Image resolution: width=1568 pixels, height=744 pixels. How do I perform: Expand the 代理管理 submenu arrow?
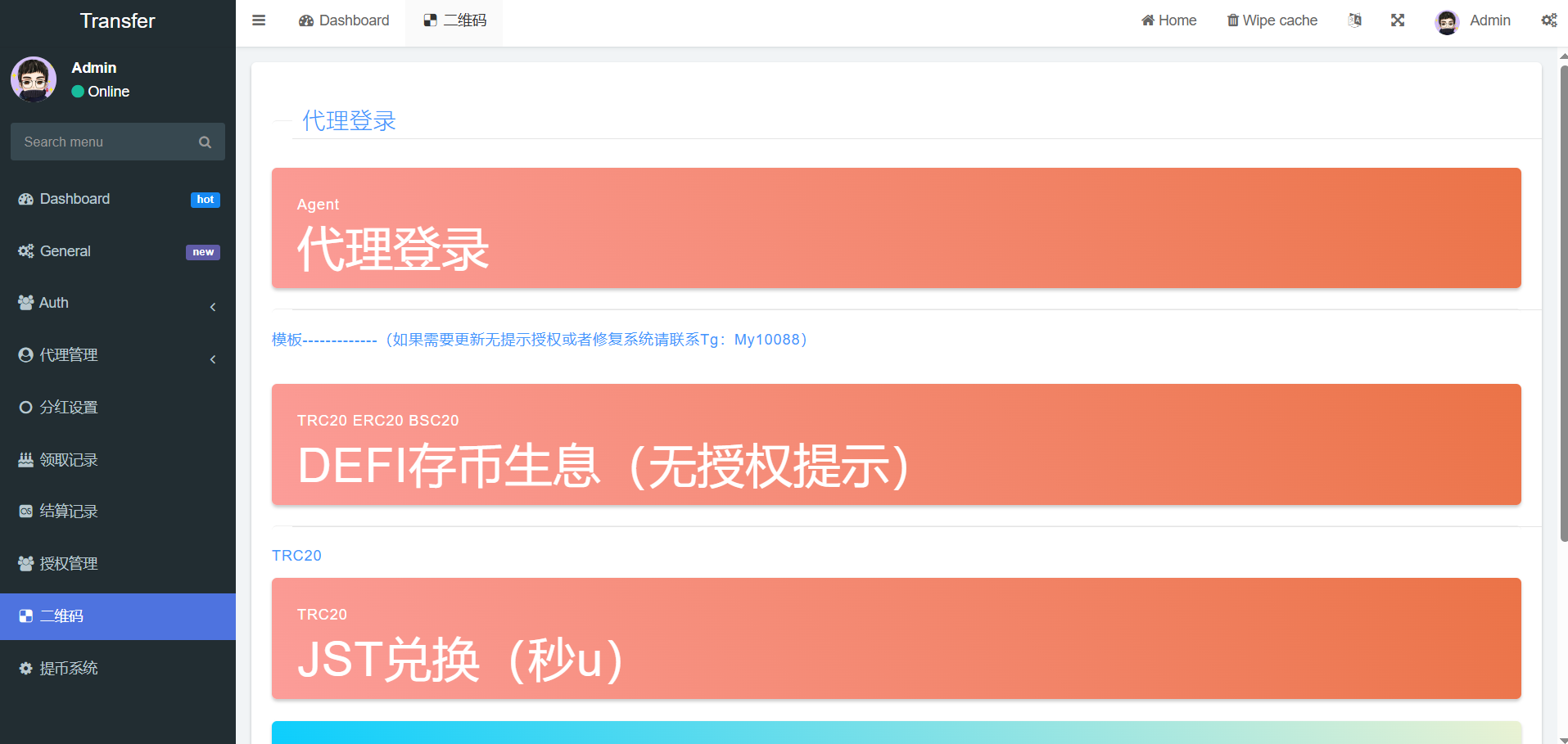(213, 359)
